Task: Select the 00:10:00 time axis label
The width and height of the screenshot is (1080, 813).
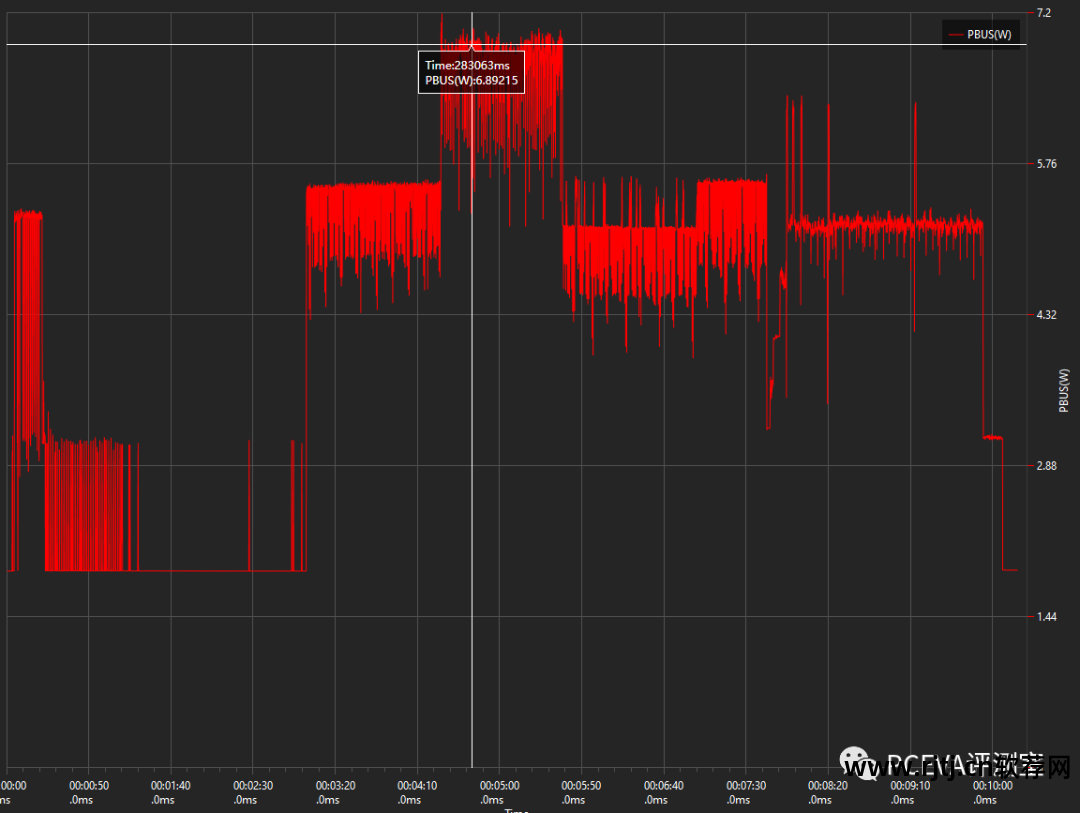Action: click(992, 787)
